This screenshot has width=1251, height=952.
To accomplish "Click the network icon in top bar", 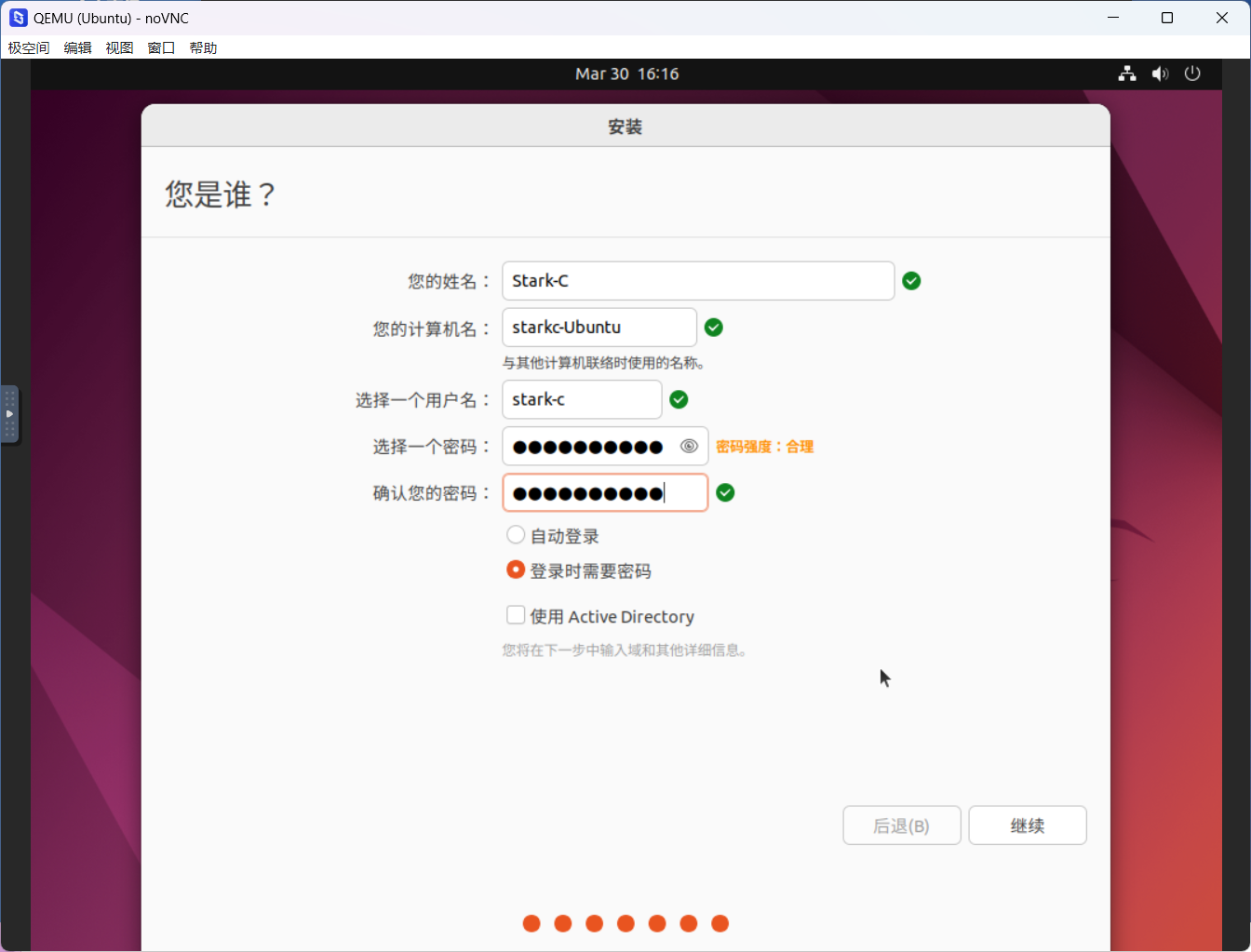I will [x=1127, y=74].
